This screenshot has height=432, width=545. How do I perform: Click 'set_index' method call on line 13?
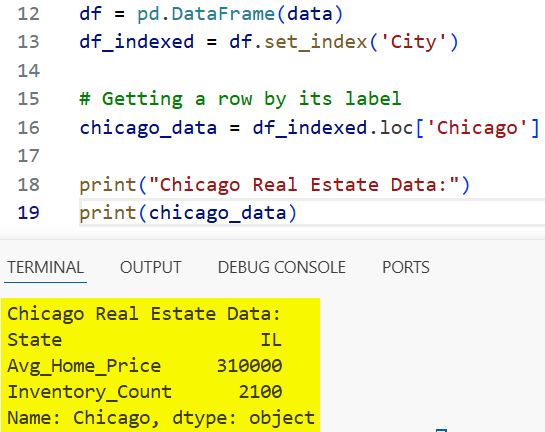[x=316, y=42]
